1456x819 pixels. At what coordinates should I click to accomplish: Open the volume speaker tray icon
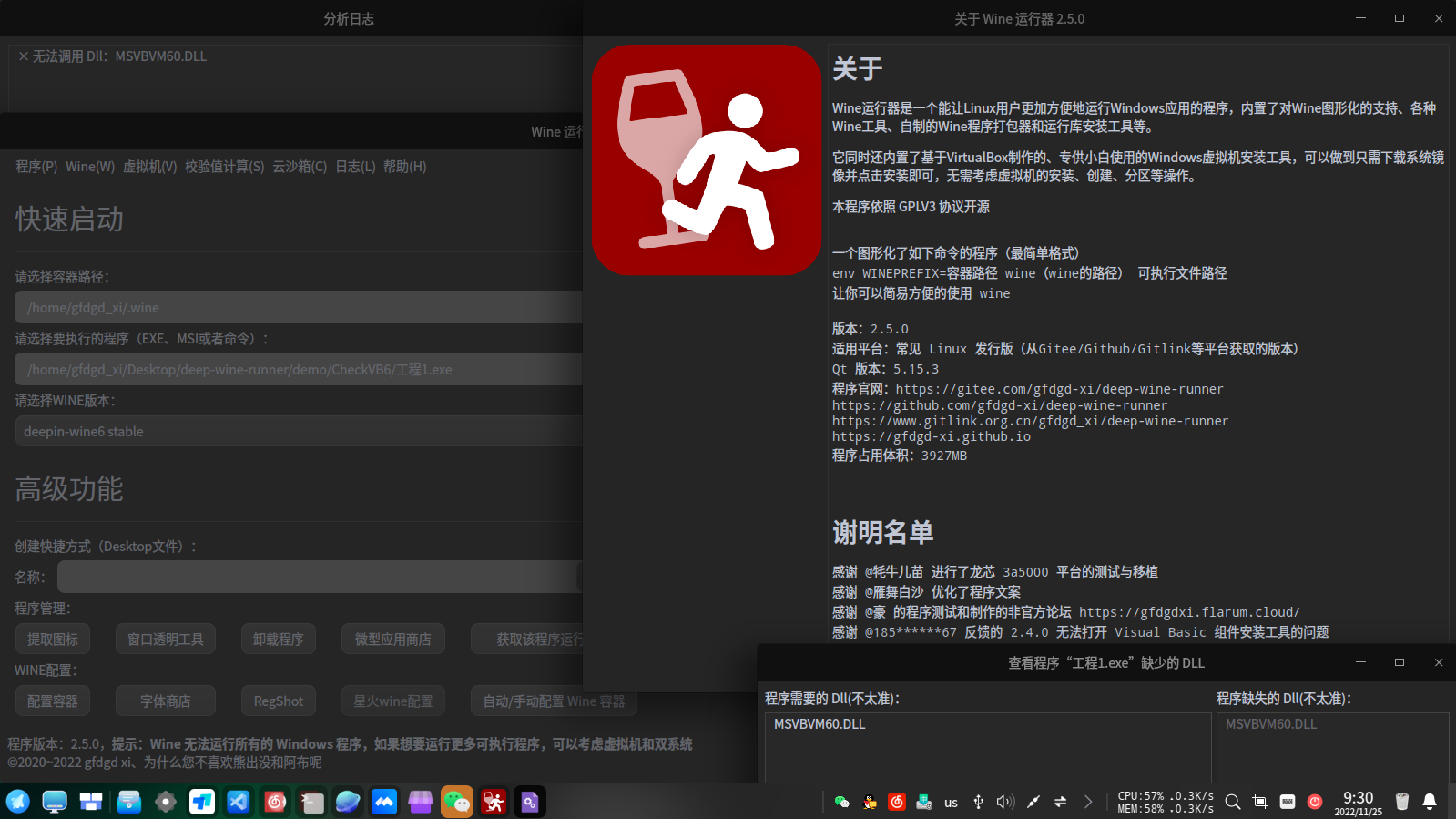(x=1005, y=802)
